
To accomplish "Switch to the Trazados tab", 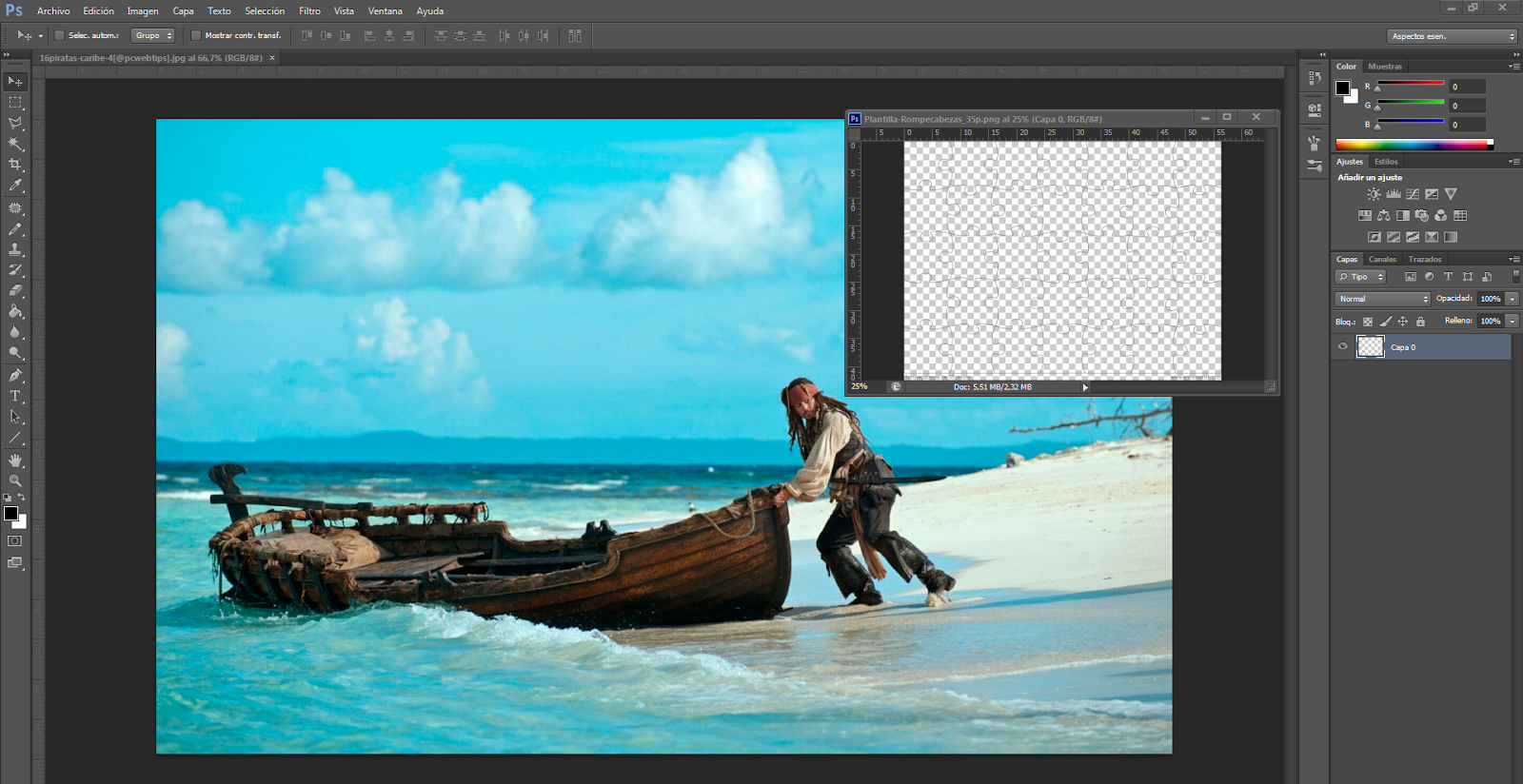I will point(1425,259).
